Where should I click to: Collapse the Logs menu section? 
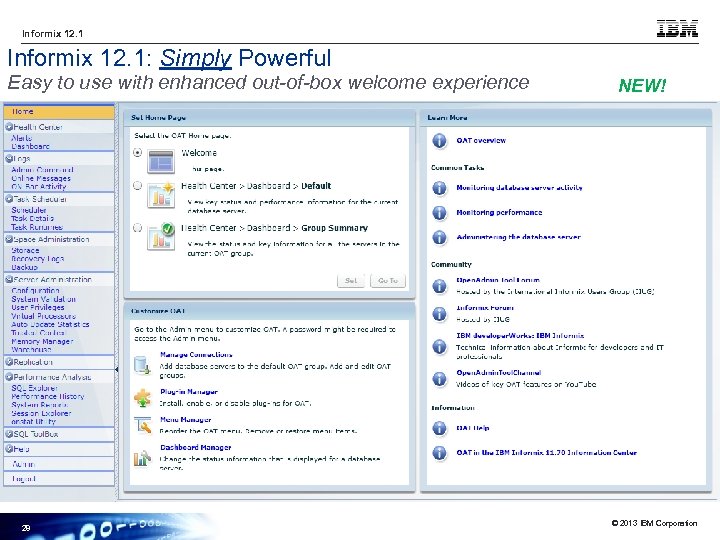[9, 158]
